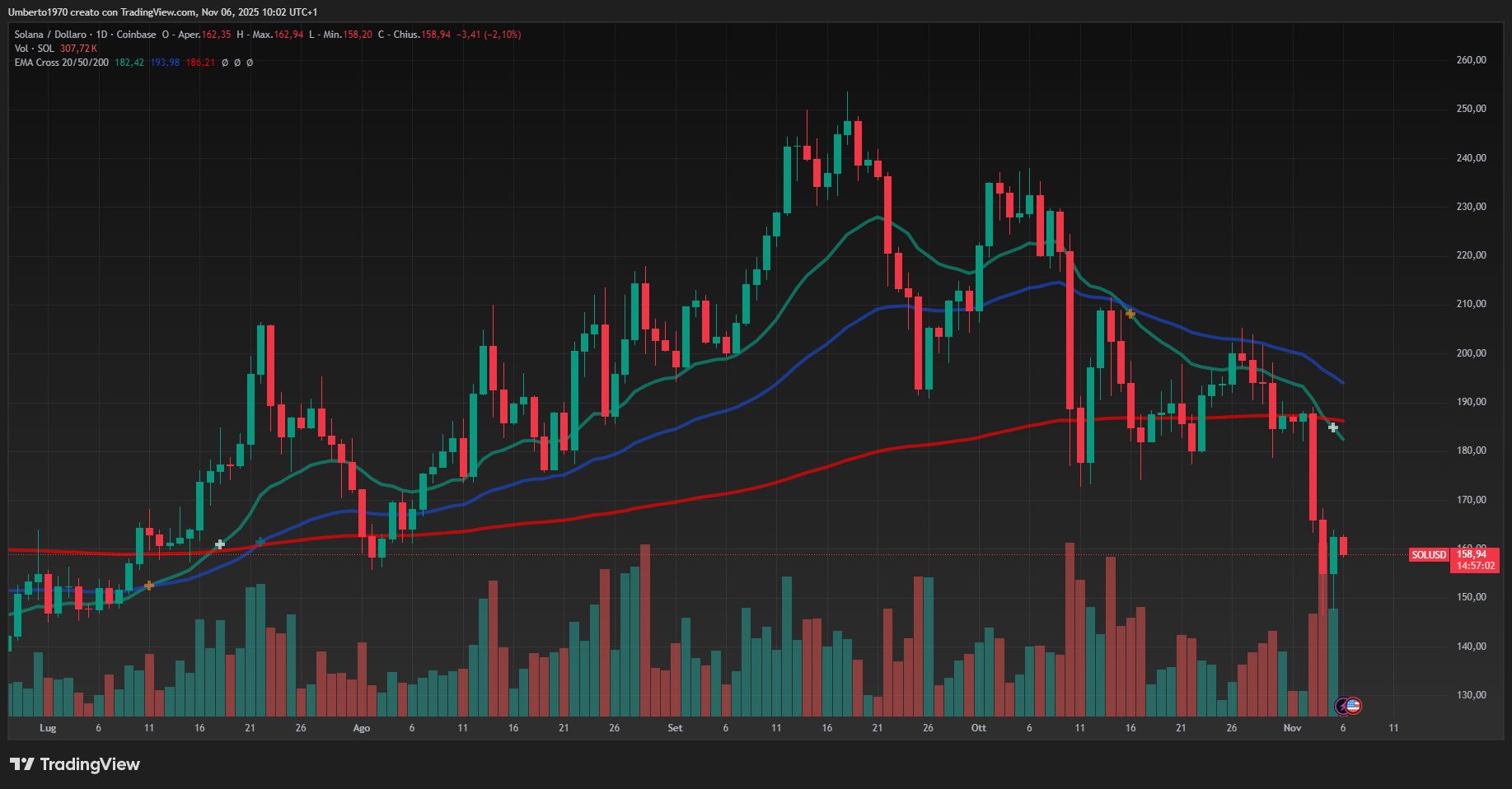Click the red SOLUSD price tag

click(1429, 555)
